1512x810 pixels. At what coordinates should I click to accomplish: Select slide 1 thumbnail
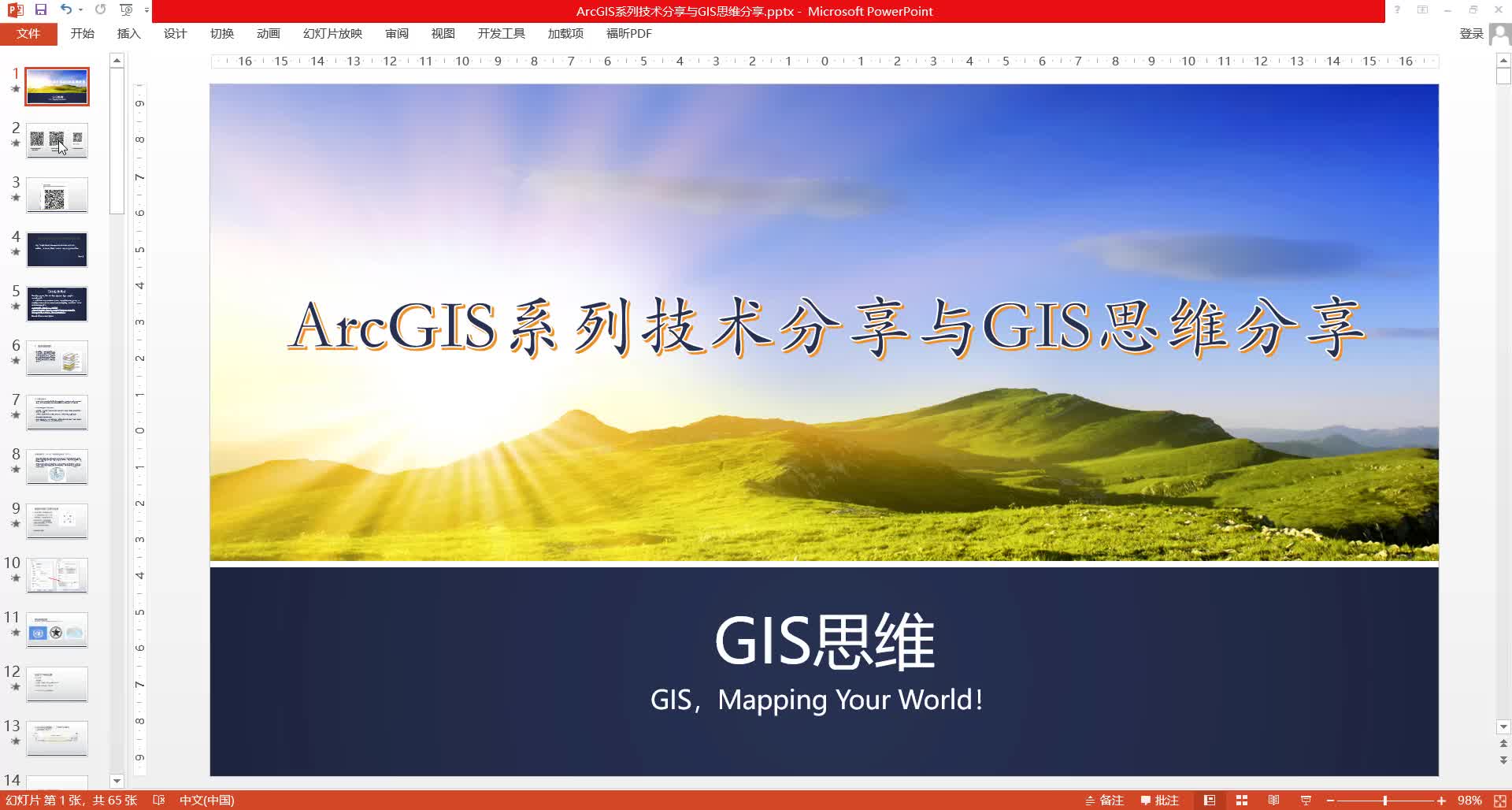pyautogui.click(x=57, y=87)
